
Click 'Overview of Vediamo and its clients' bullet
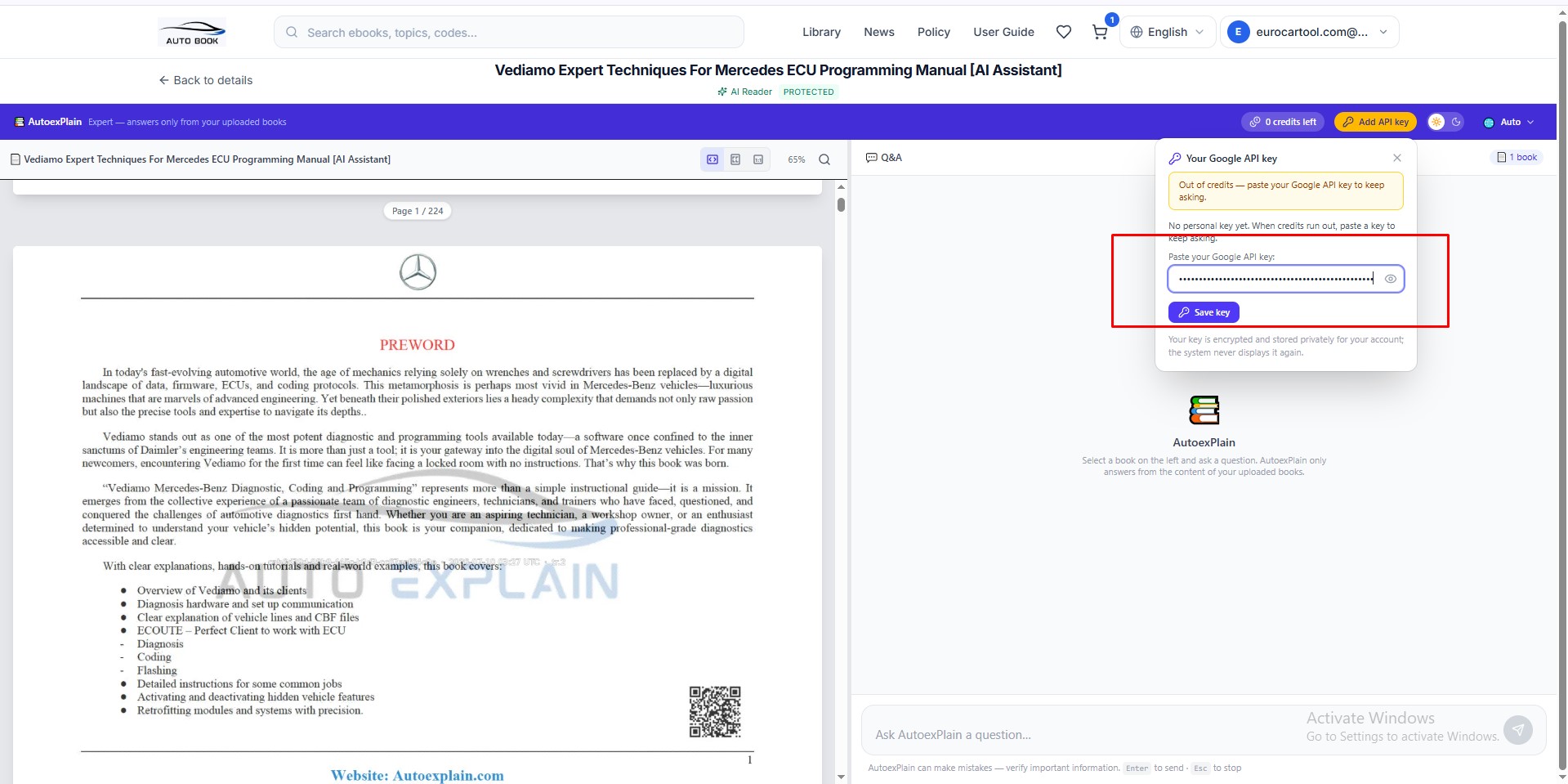[221, 590]
